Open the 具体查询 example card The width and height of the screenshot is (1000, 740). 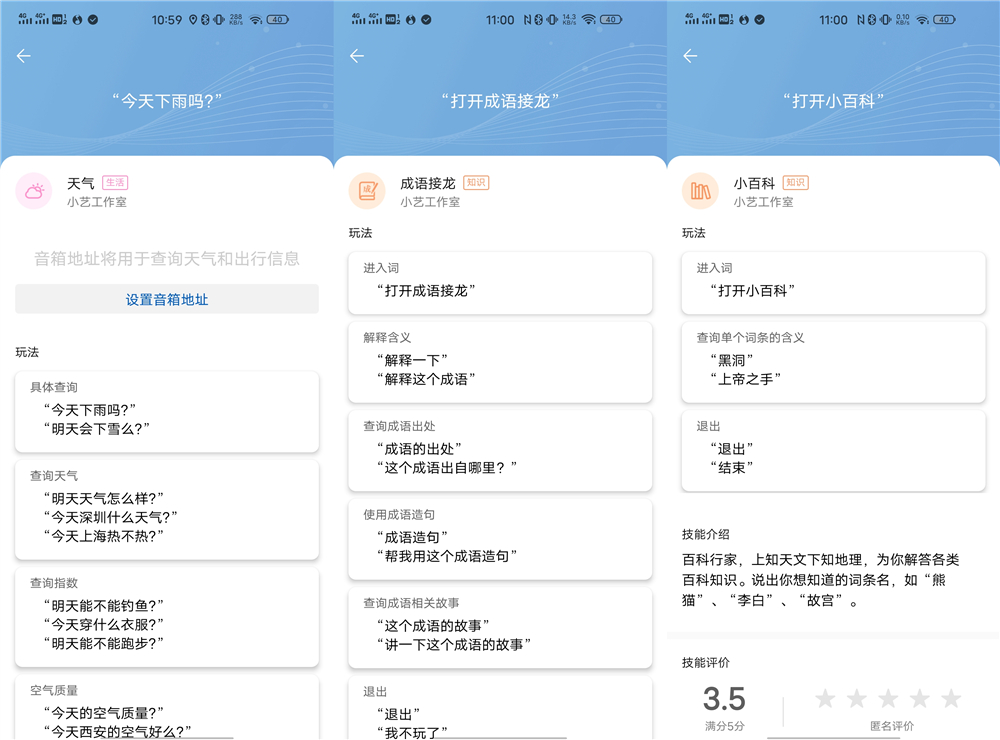click(x=167, y=409)
